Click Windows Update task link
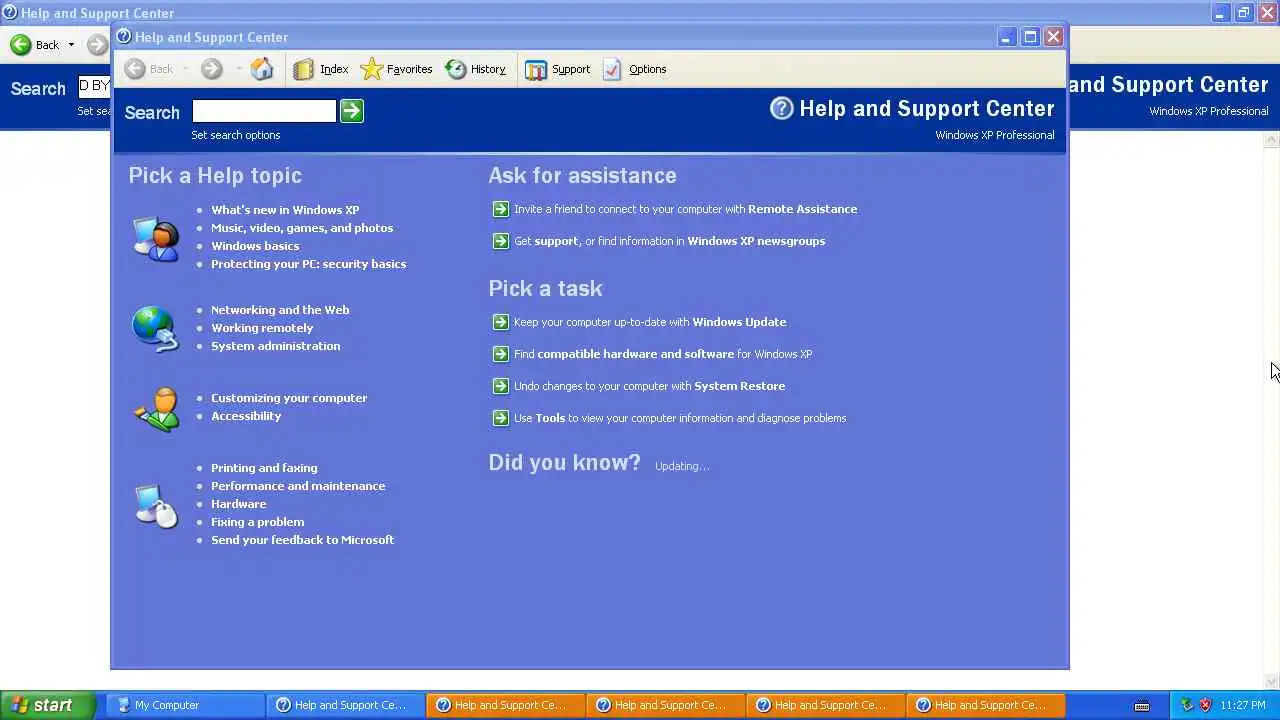Viewport: 1280px width, 720px height. click(x=650, y=322)
